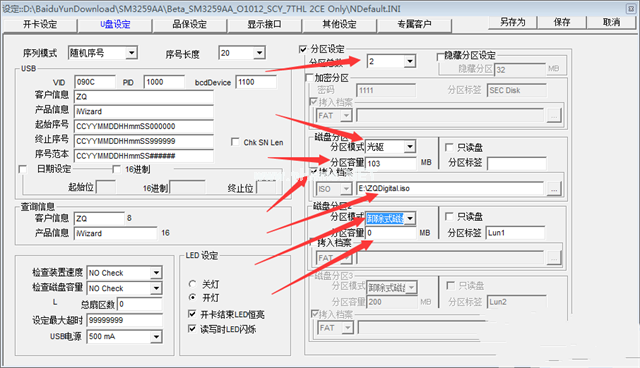
Task: Enable 只读盘 for partition labeled Lun1
Action: pyautogui.click(x=449, y=217)
